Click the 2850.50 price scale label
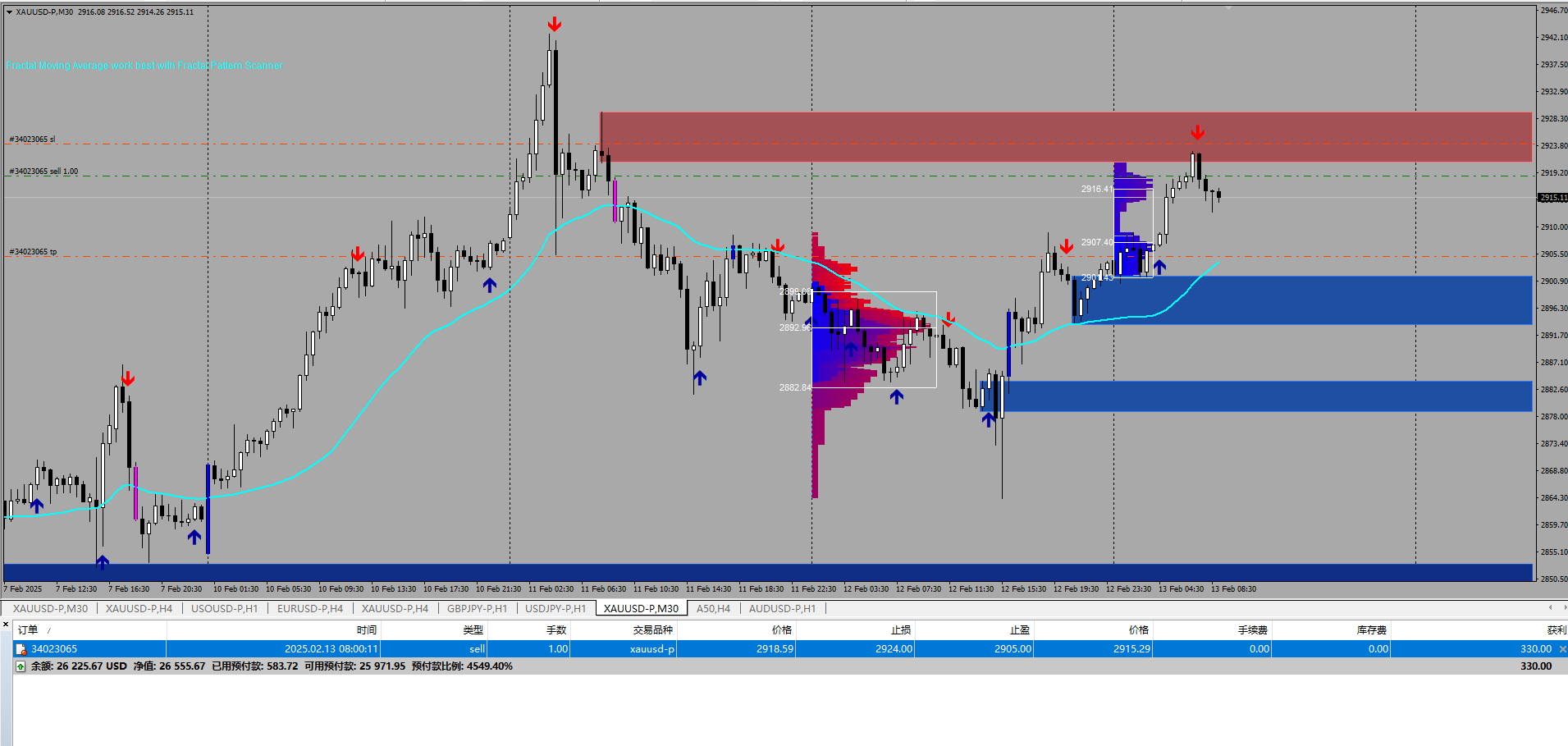This screenshot has height=746, width=1568. (1554, 579)
